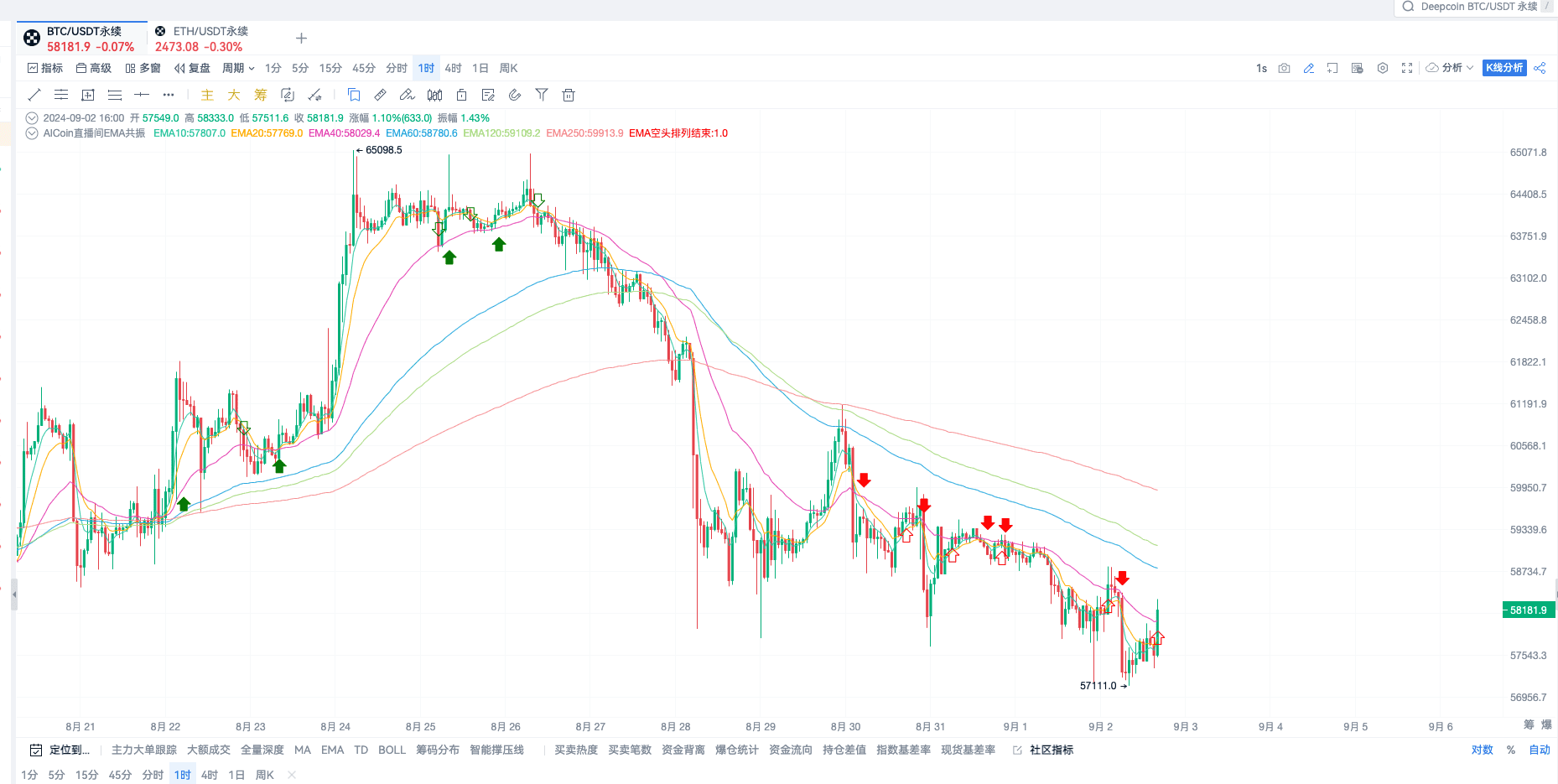Add a new tab with plus icon

[302, 38]
